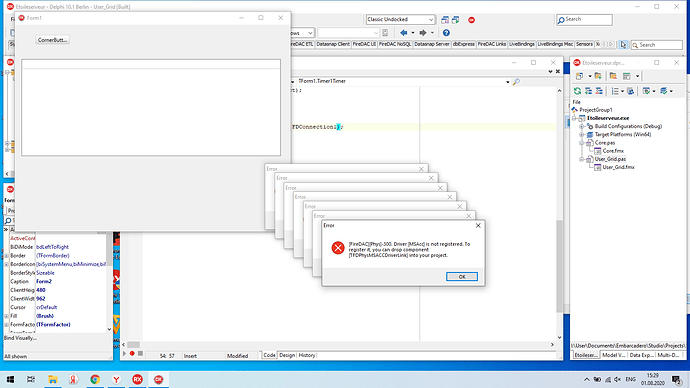690x388 pixels.
Task: Click the green Refresh icon in Project Manager
Action: [577, 91]
